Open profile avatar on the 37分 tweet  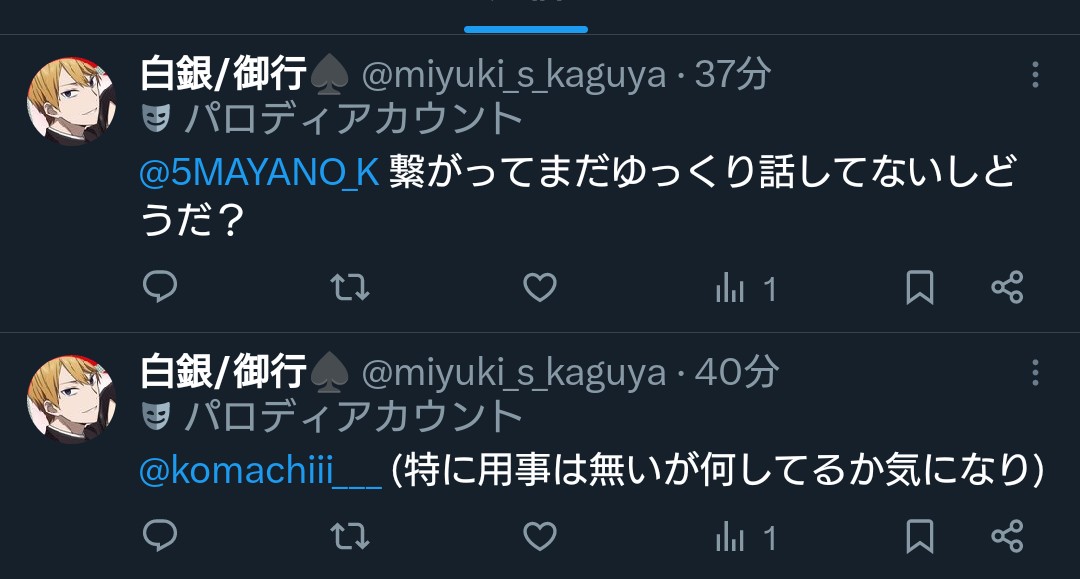coord(72,101)
